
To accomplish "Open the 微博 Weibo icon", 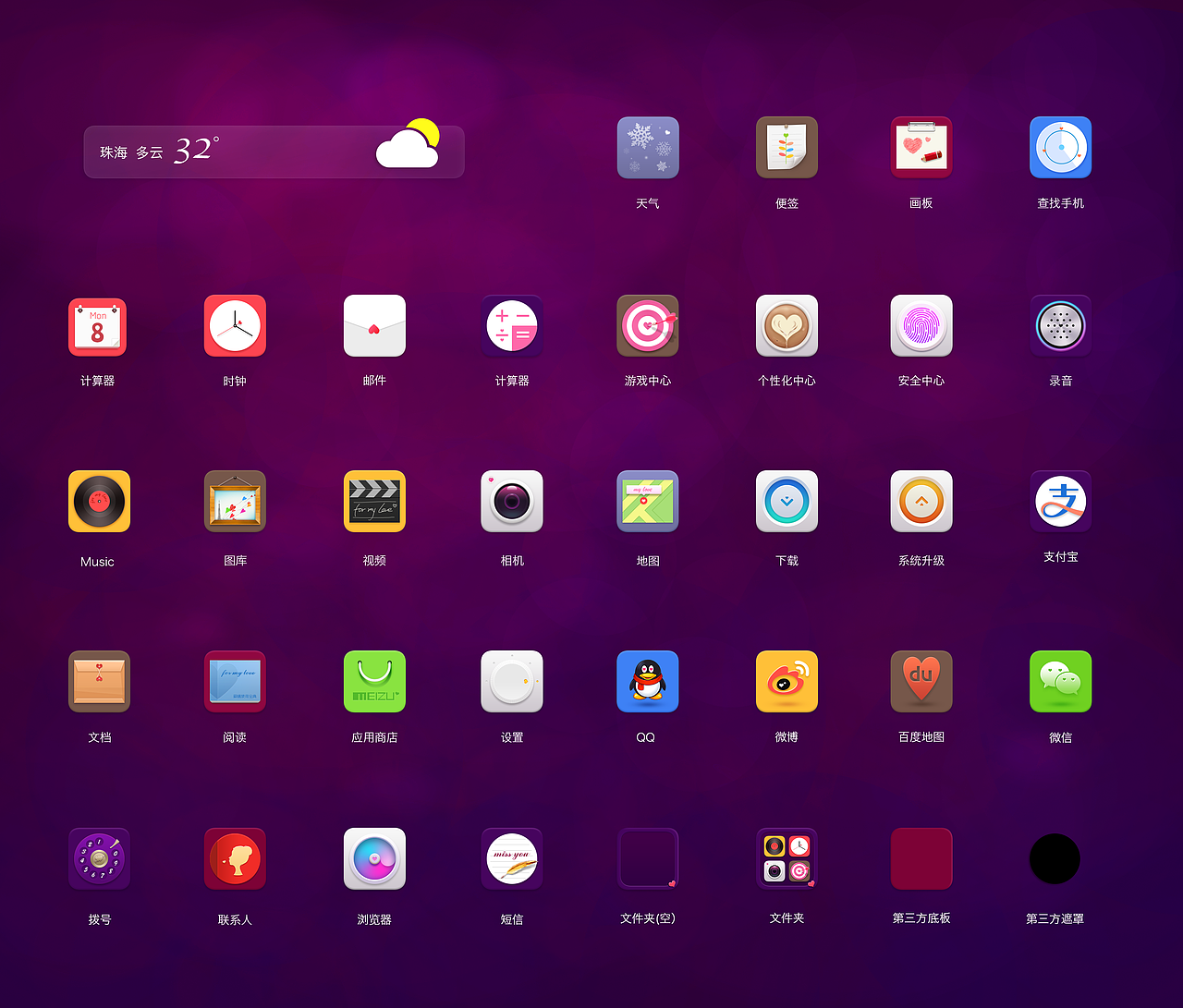I will tap(787, 682).
